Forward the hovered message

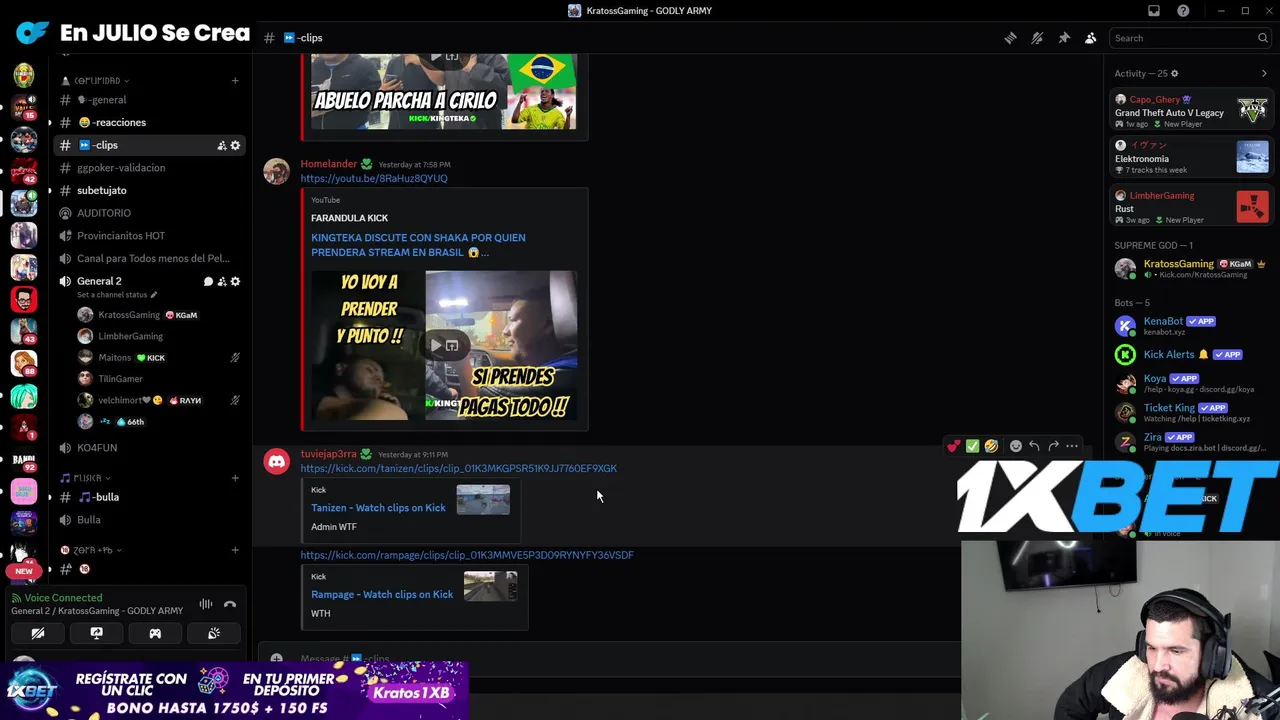1053,446
